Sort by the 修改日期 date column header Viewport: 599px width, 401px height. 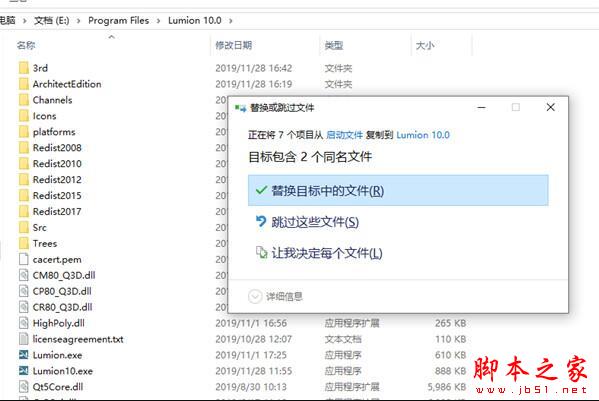[x=233, y=45]
